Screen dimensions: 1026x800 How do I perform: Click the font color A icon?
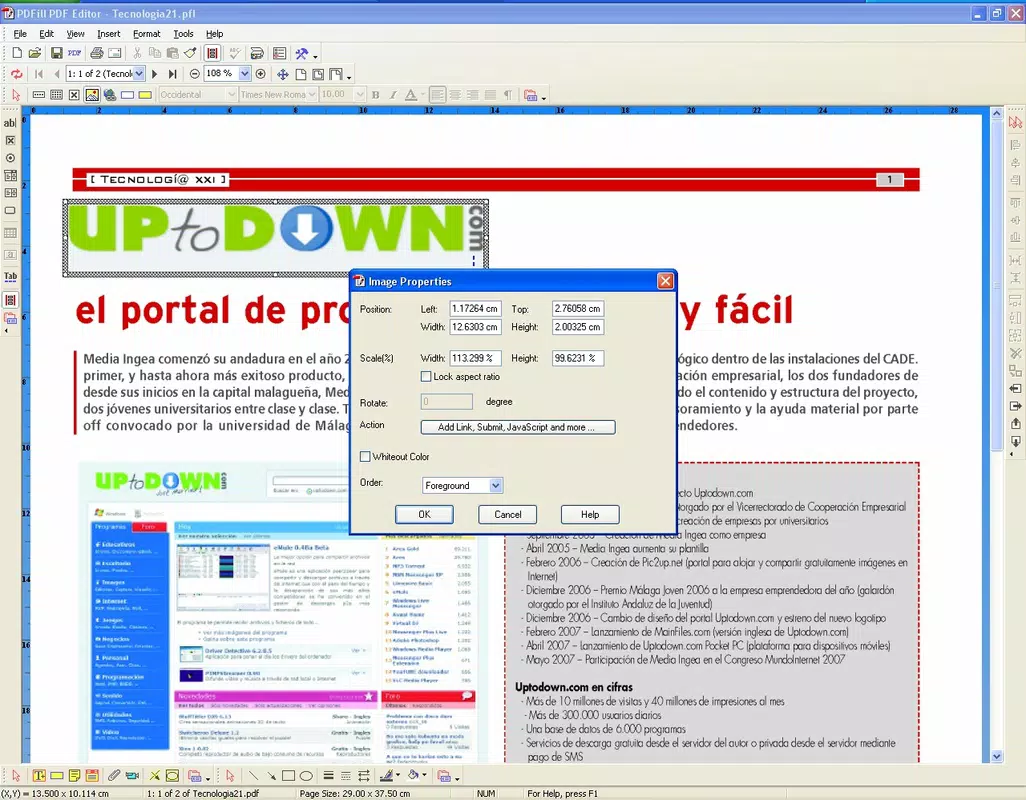(410, 95)
